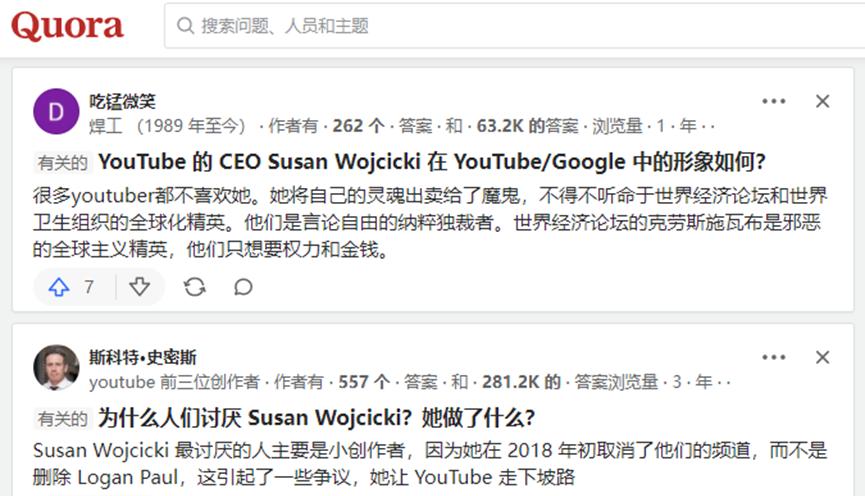Open profile name 斯科特•史密斯
865x496 pixels.
click(143, 357)
